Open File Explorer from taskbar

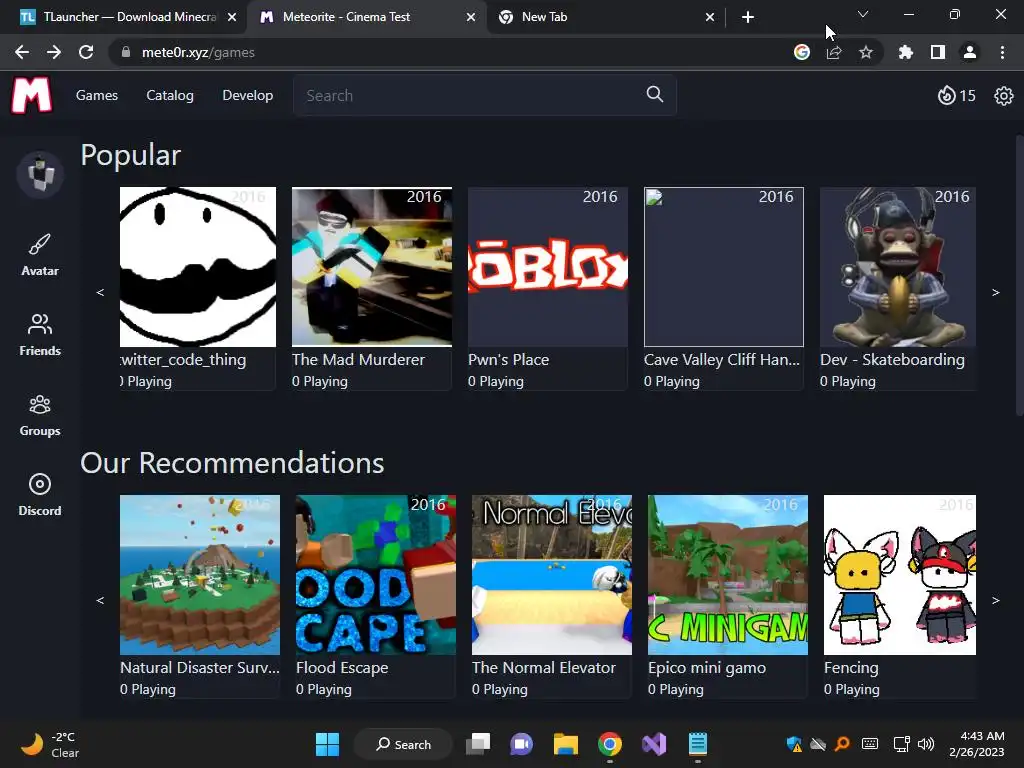(x=566, y=744)
